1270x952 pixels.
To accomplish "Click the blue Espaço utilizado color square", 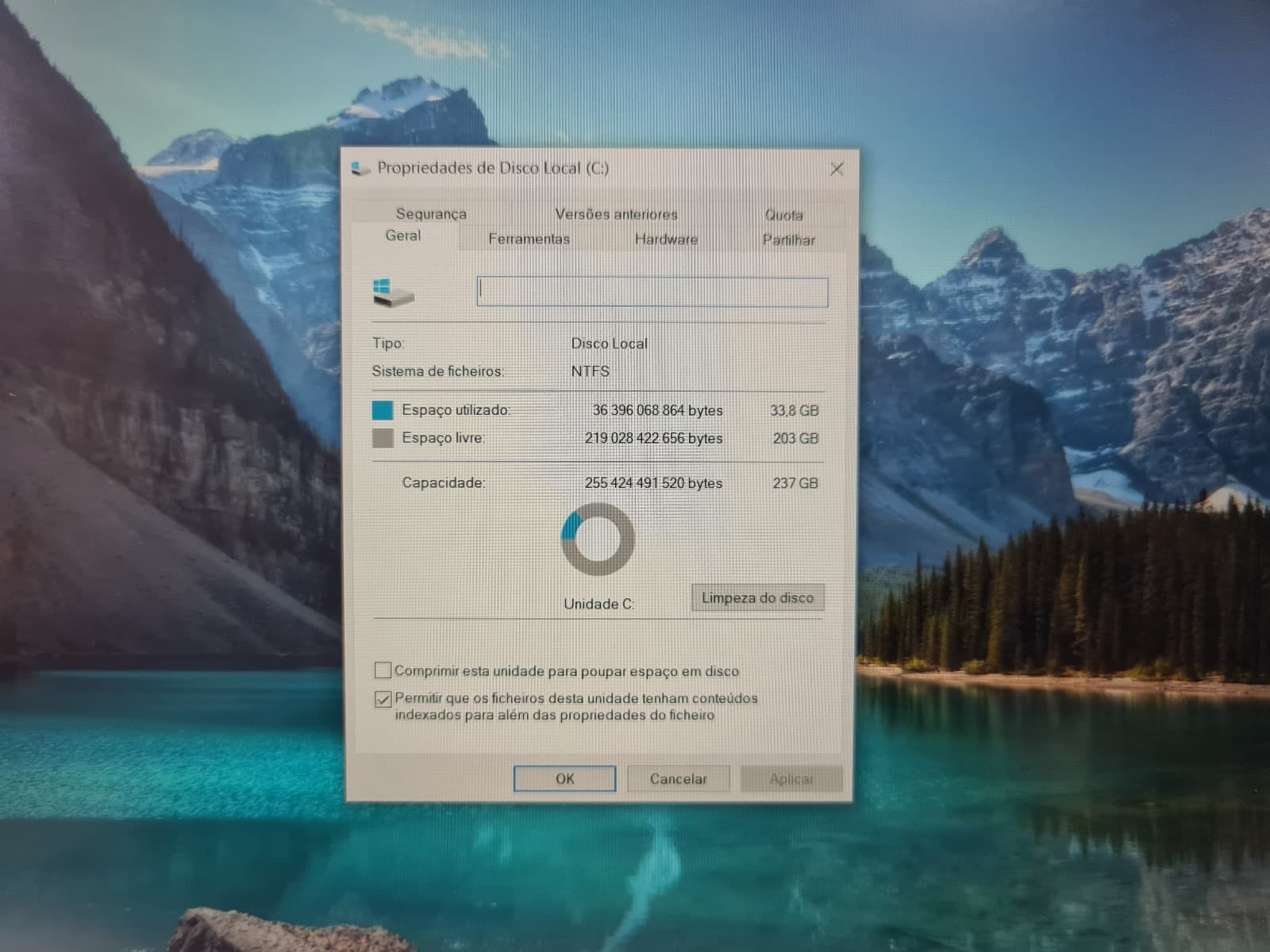I will coord(383,410).
